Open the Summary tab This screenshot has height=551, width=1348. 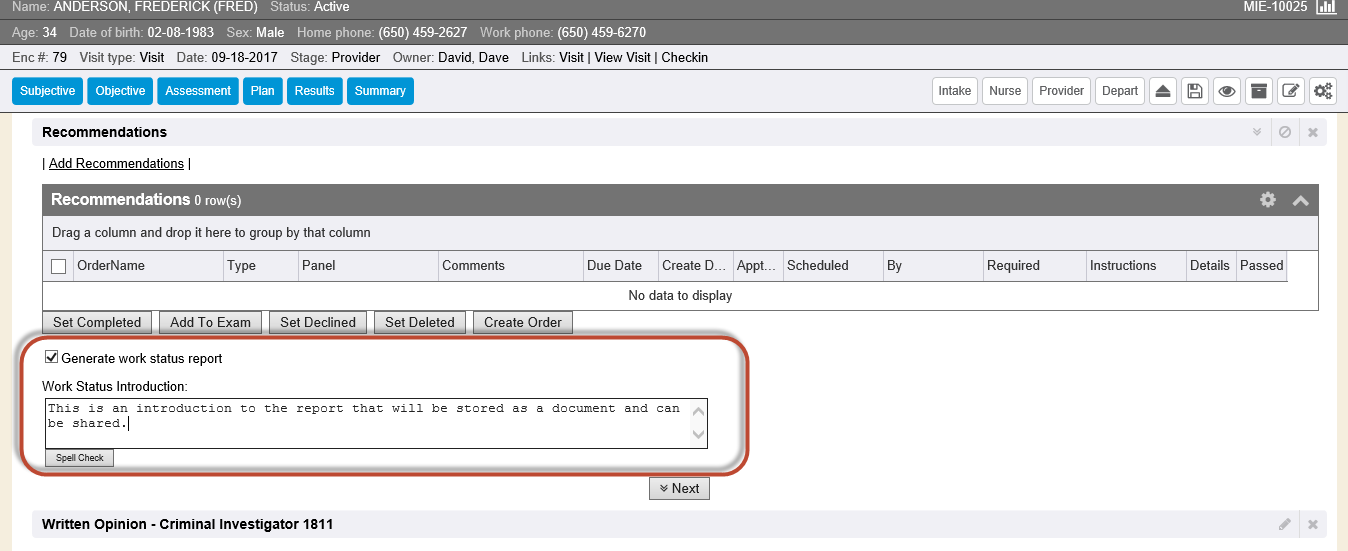[x=380, y=91]
